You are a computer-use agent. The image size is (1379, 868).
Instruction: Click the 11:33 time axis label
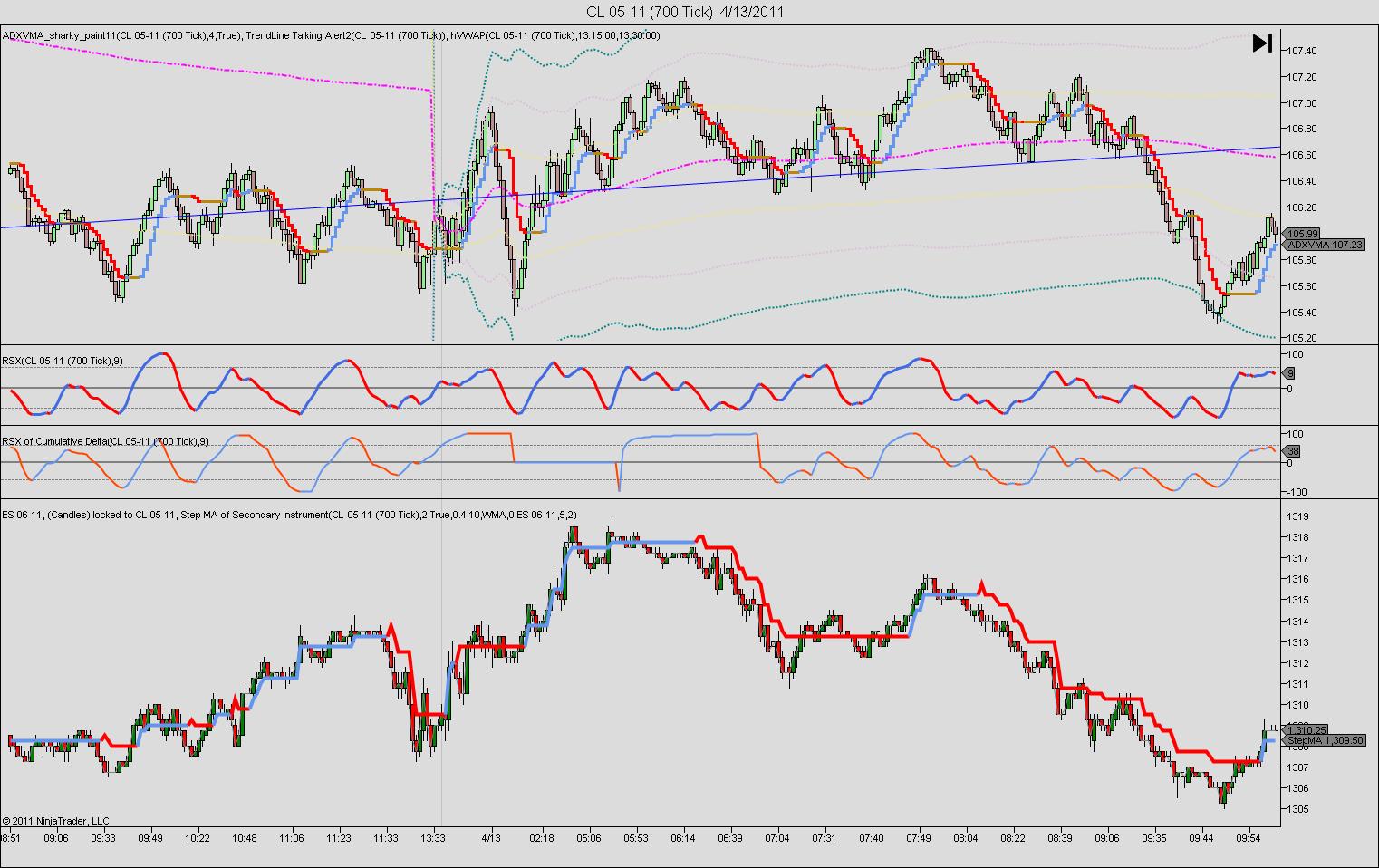pos(386,838)
